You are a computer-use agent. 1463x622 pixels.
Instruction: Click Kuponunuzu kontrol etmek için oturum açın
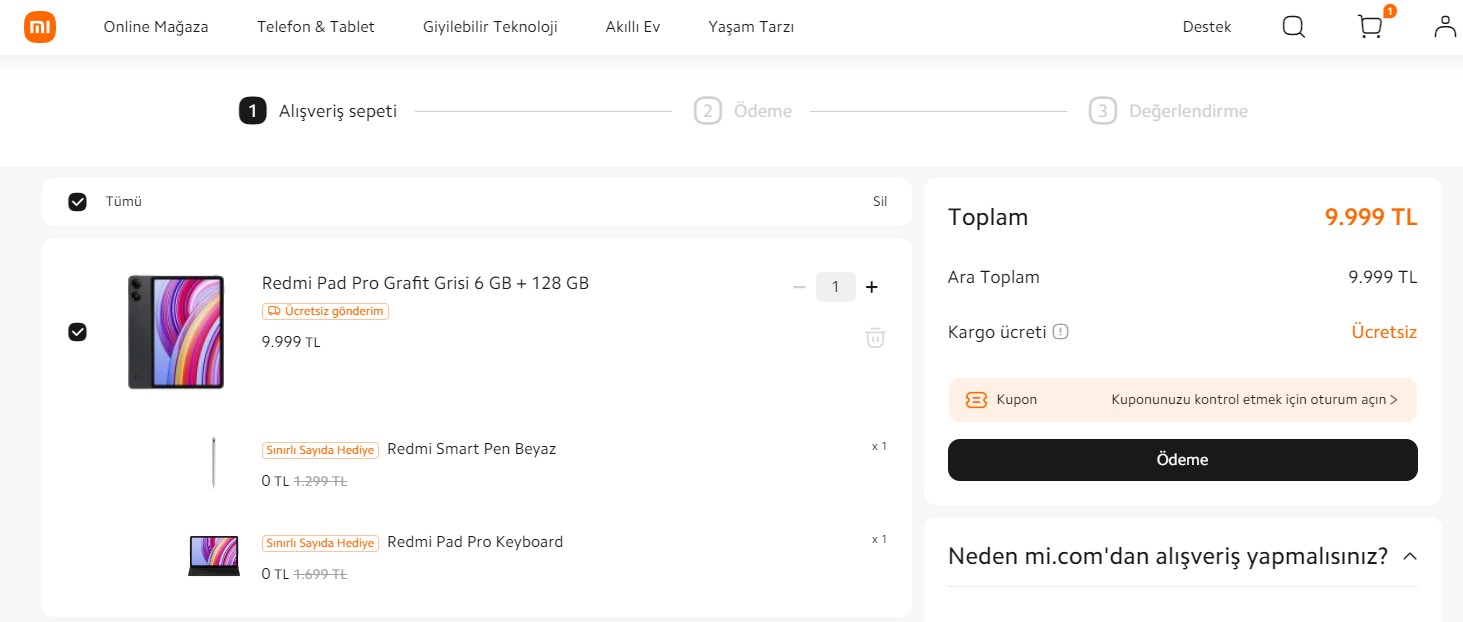[x=1248, y=400]
